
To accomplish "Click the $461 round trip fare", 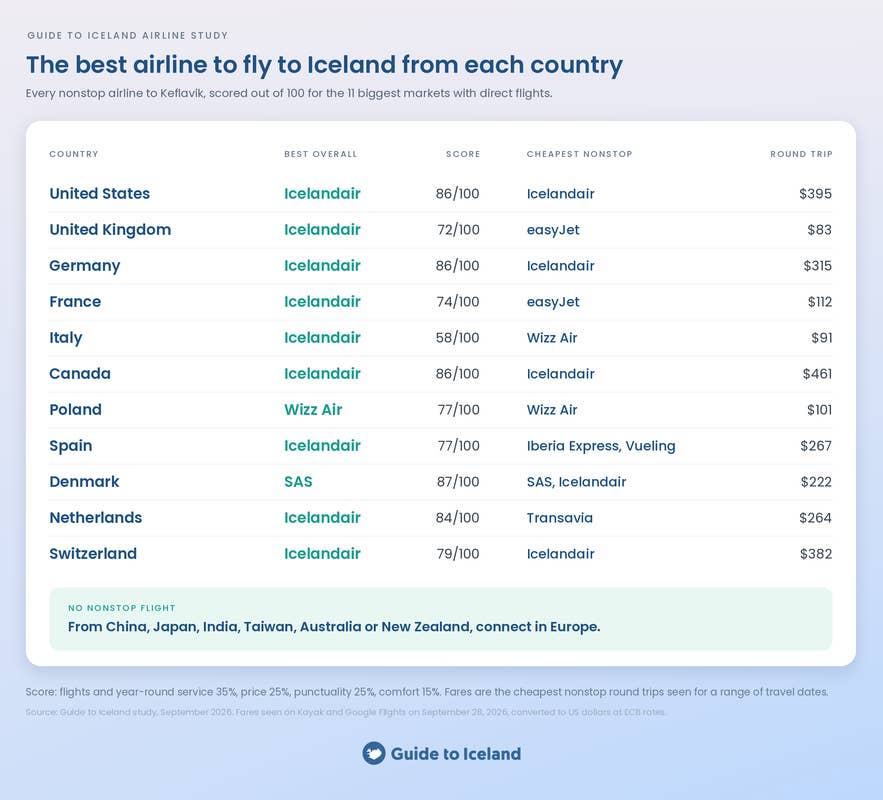I will pyautogui.click(x=817, y=374).
